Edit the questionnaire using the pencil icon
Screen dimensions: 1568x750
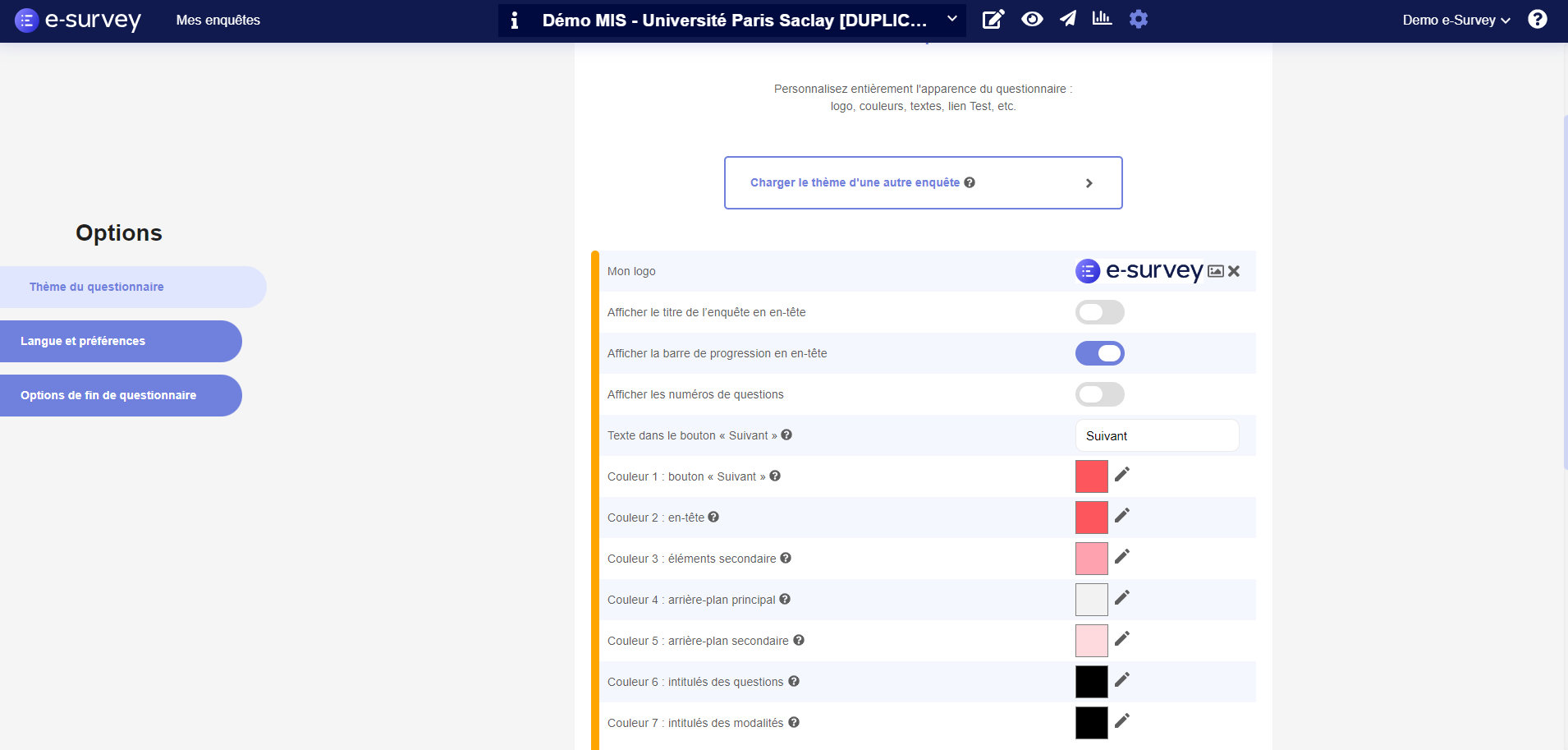(x=994, y=19)
